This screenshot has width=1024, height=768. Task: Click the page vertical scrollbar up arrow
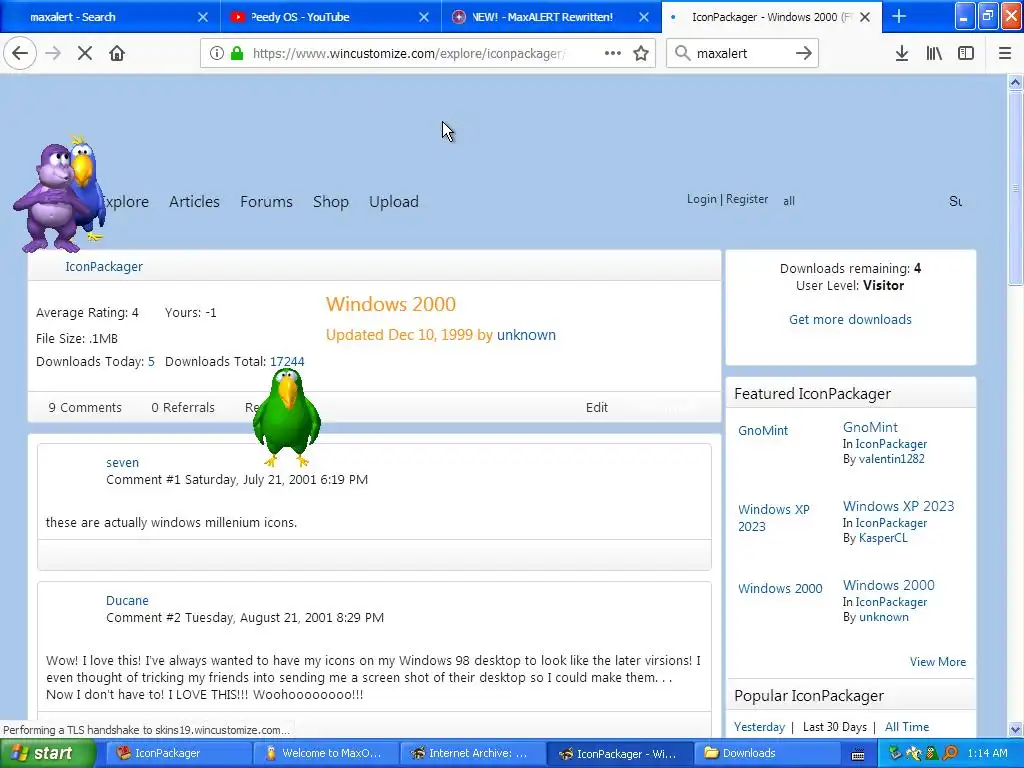point(1015,82)
